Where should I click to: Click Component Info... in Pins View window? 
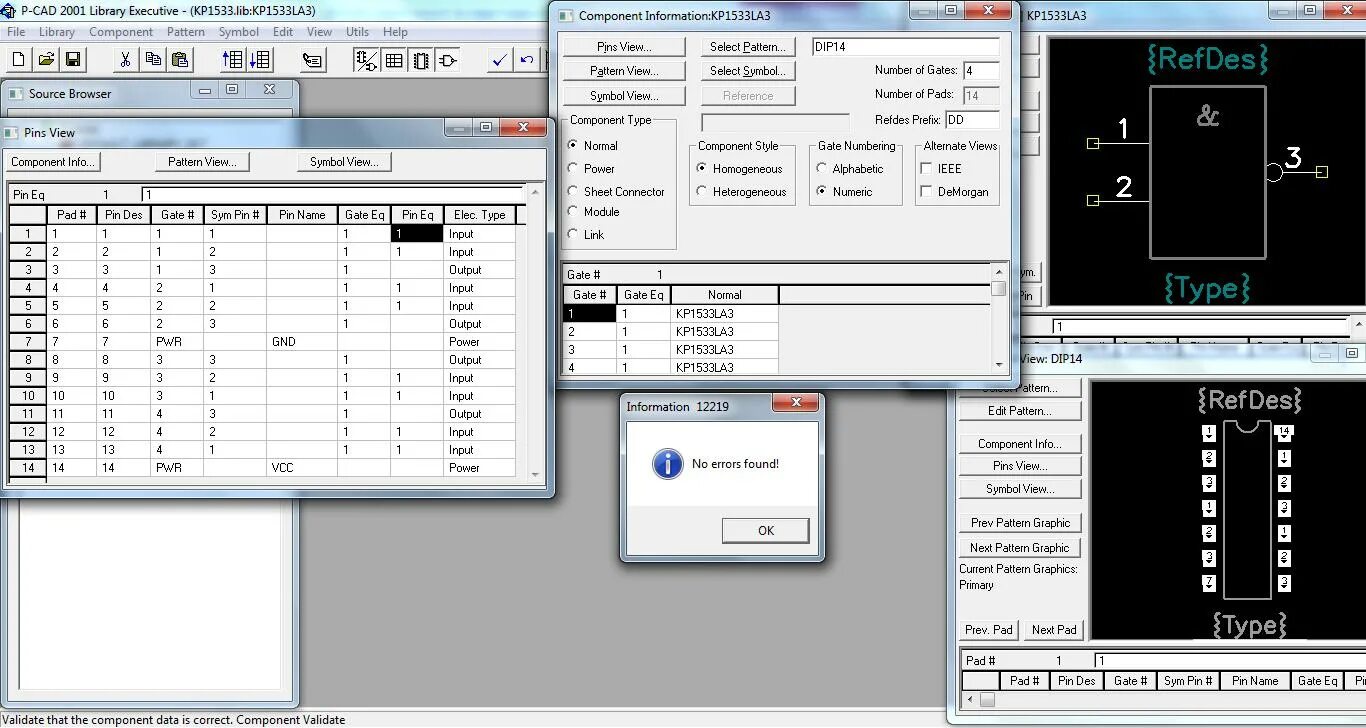click(x=53, y=162)
